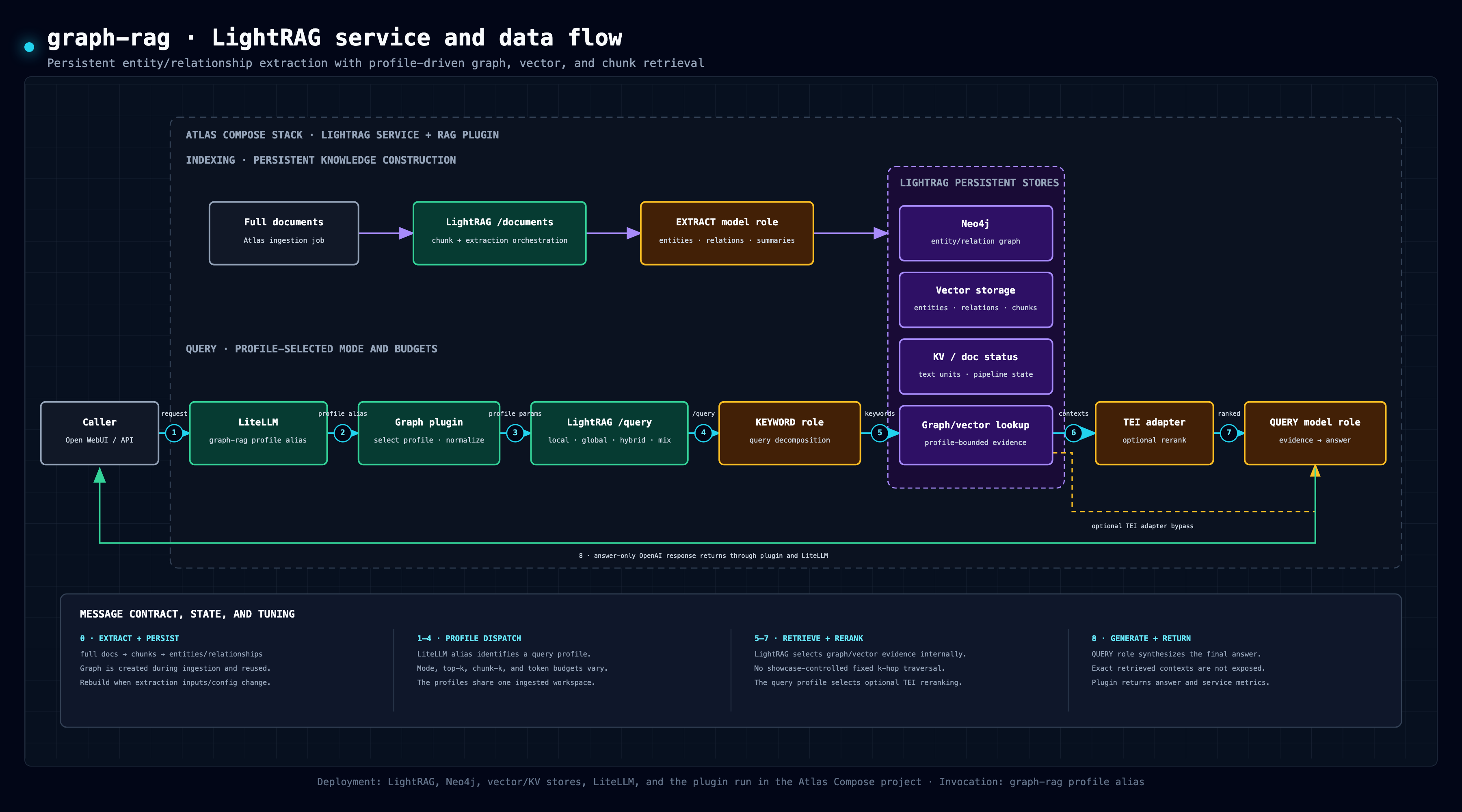Click 'Graph is created during ingestion' line
This screenshot has width=1462, height=812.
(x=175, y=668)
